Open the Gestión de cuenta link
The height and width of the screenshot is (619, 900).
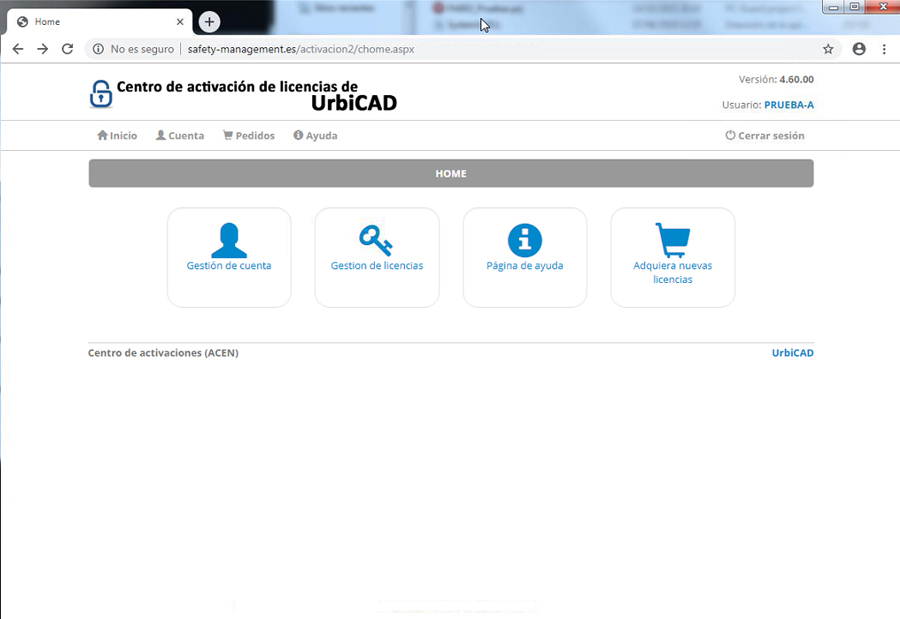click(229, 265)
